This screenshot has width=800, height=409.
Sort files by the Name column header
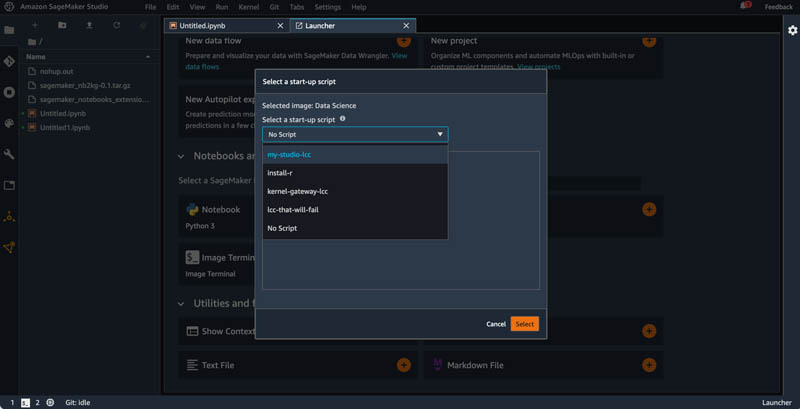89,57
